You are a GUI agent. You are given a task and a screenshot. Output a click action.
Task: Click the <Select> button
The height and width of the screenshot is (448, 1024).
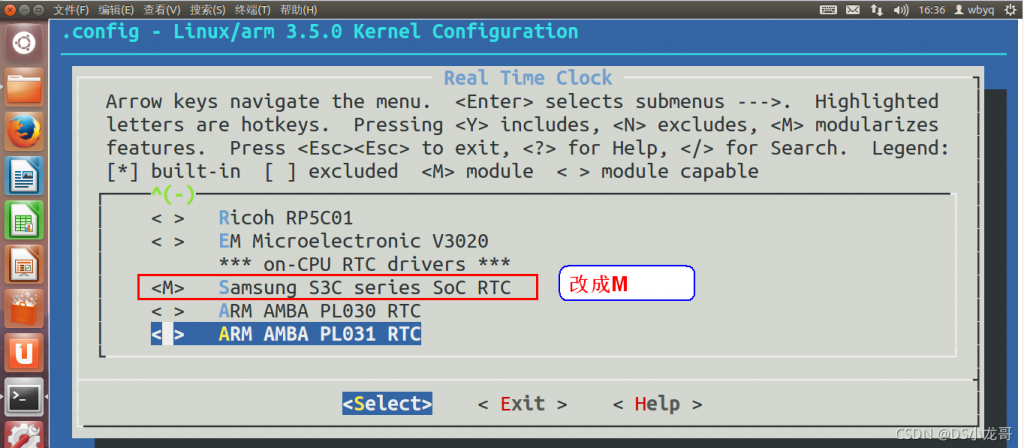[387, 404]
